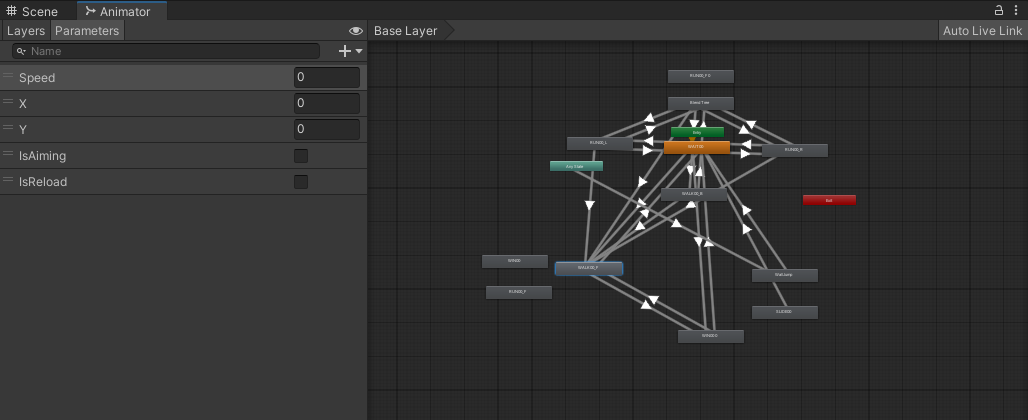This screenshot has width=1028, height=420.
Task: Select the WALK00_B state node
Action: coord(693,195)
